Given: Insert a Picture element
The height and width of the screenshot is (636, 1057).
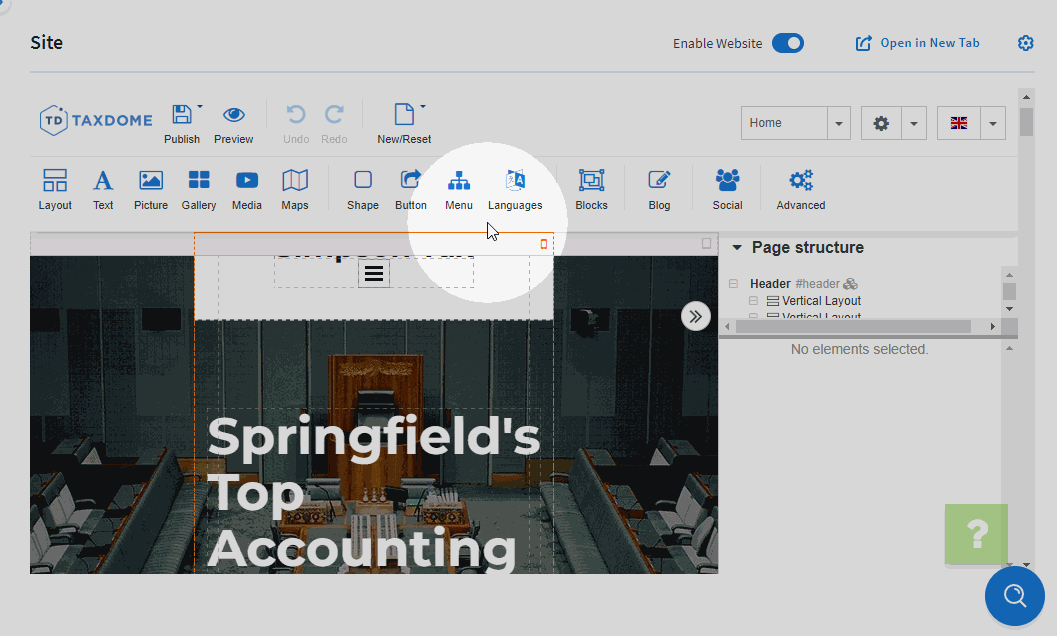Looking at the screenshot, I should pyautogui.click(x=151, y=188).
